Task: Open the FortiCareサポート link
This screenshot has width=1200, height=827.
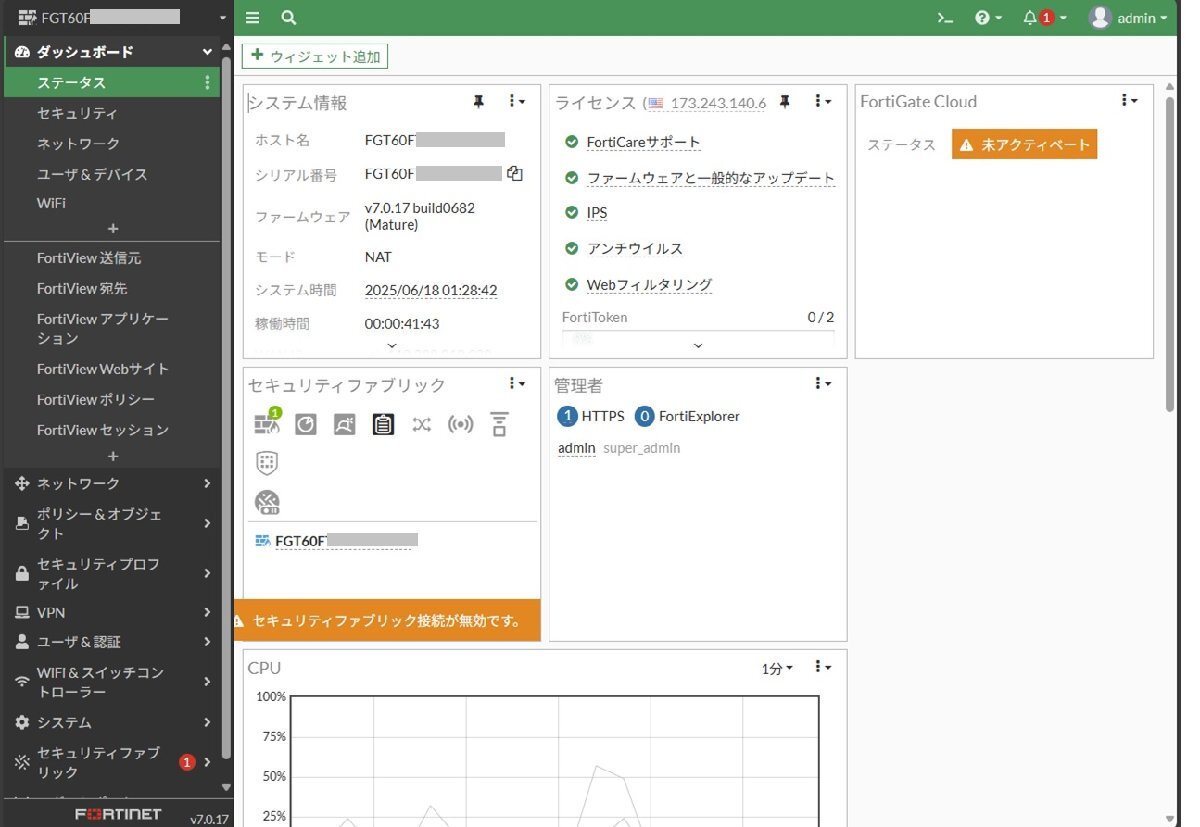Action: coord(643,142)
